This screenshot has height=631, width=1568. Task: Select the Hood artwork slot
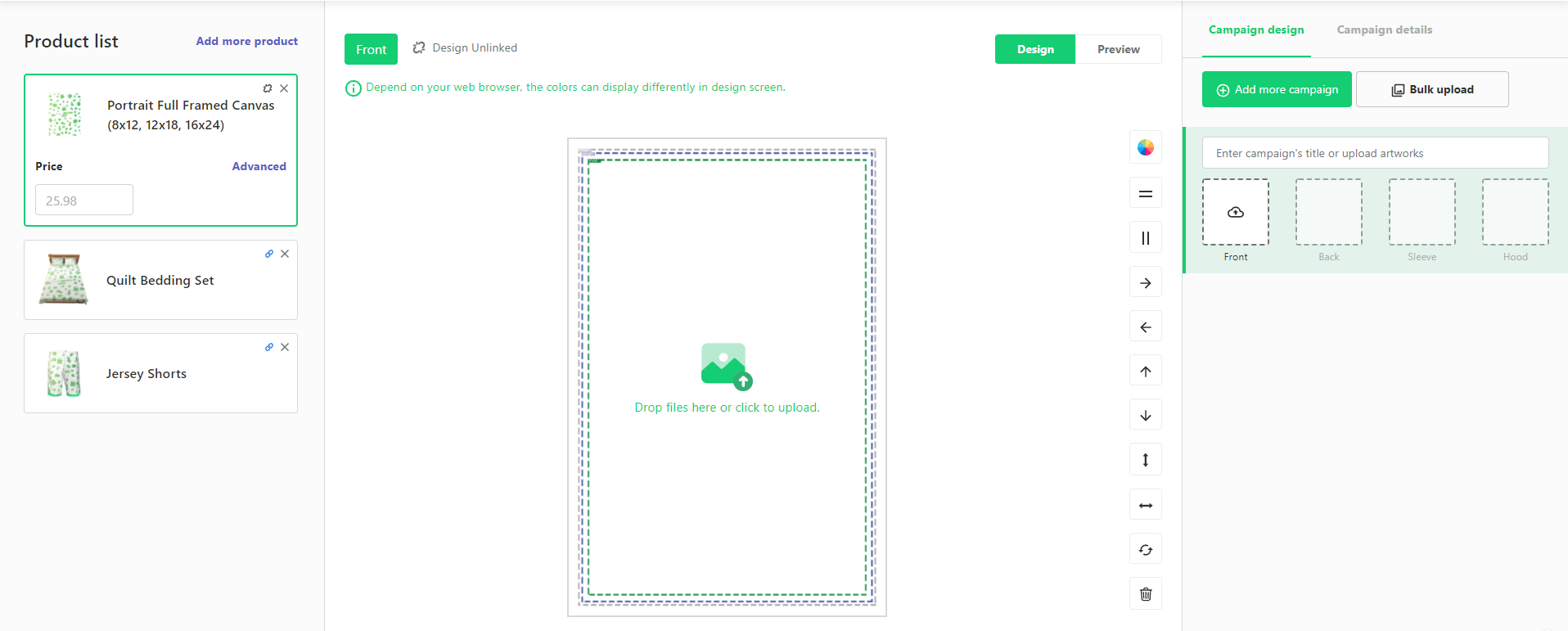tap(1516, 212)
